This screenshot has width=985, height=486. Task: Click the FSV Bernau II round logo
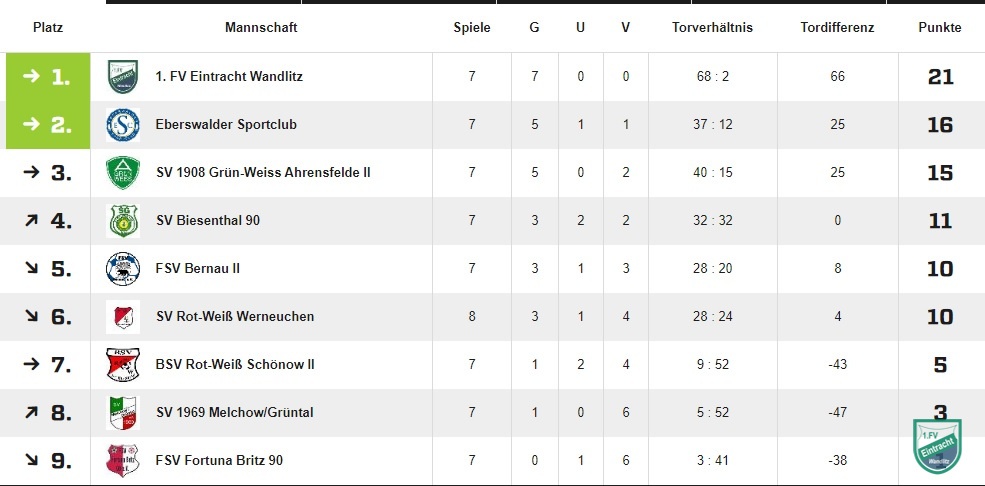(x=122, y=269)
